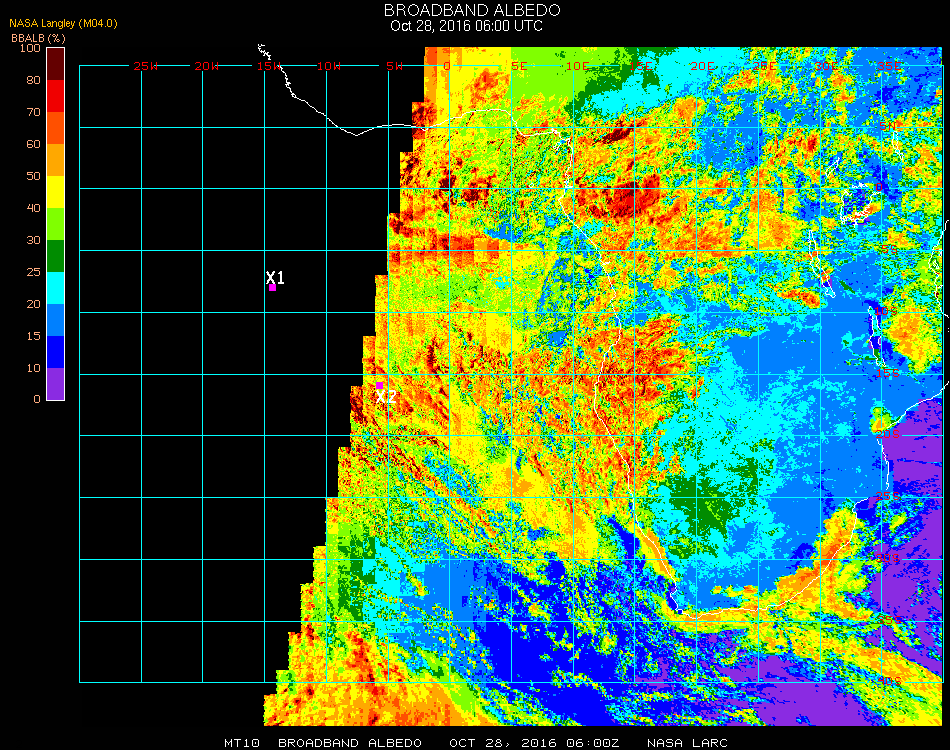Pick the dark blue 10–15% legend swatch
The image size is (950, 750).
click(x=56, y=351)
